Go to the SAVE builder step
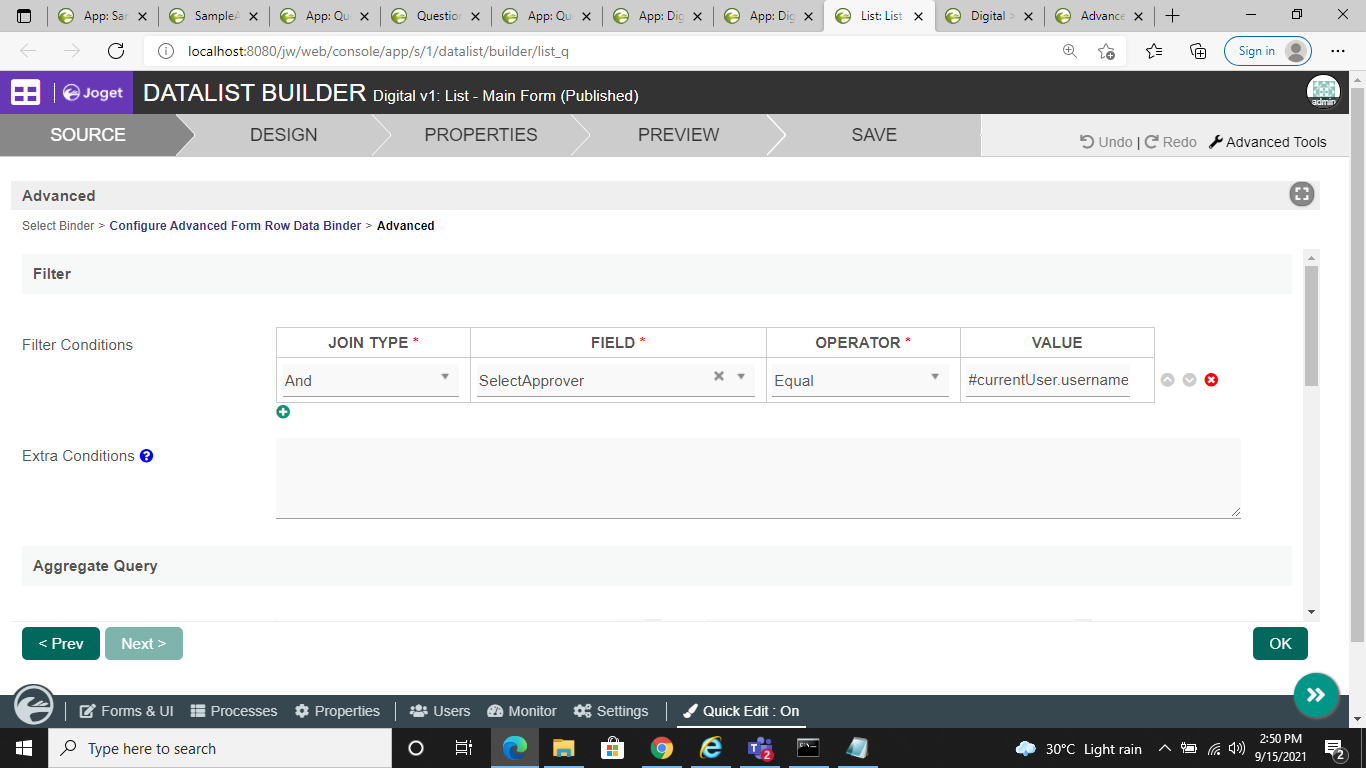 pyautogui.click(x=874, y=135)
